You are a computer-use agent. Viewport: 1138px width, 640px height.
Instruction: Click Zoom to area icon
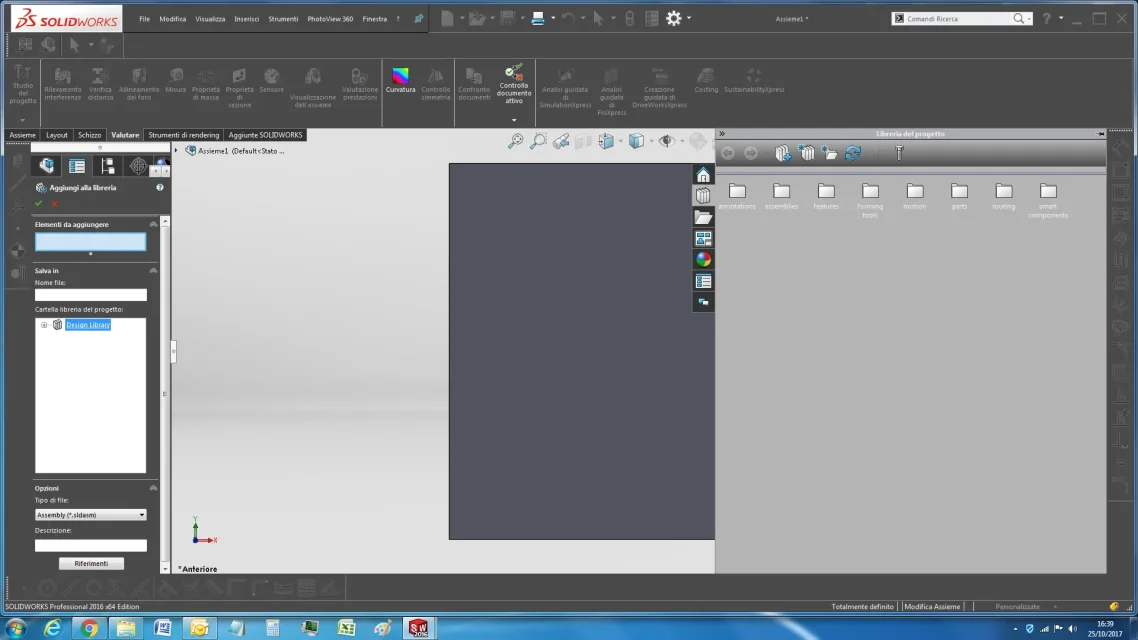539,141
